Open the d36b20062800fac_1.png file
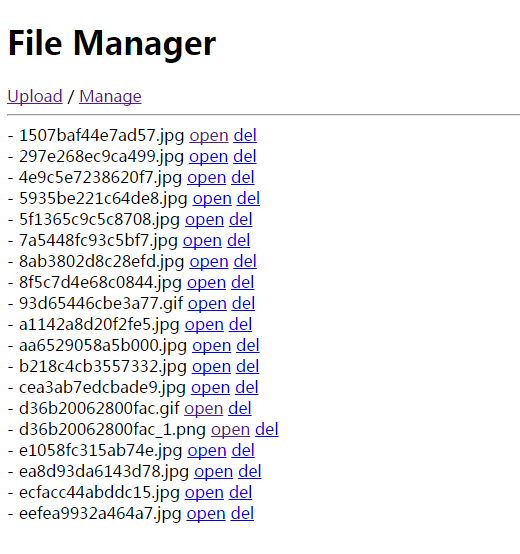The height and width of the screenshot is (554, 520). pyautogui.click(x=230, y=430)
